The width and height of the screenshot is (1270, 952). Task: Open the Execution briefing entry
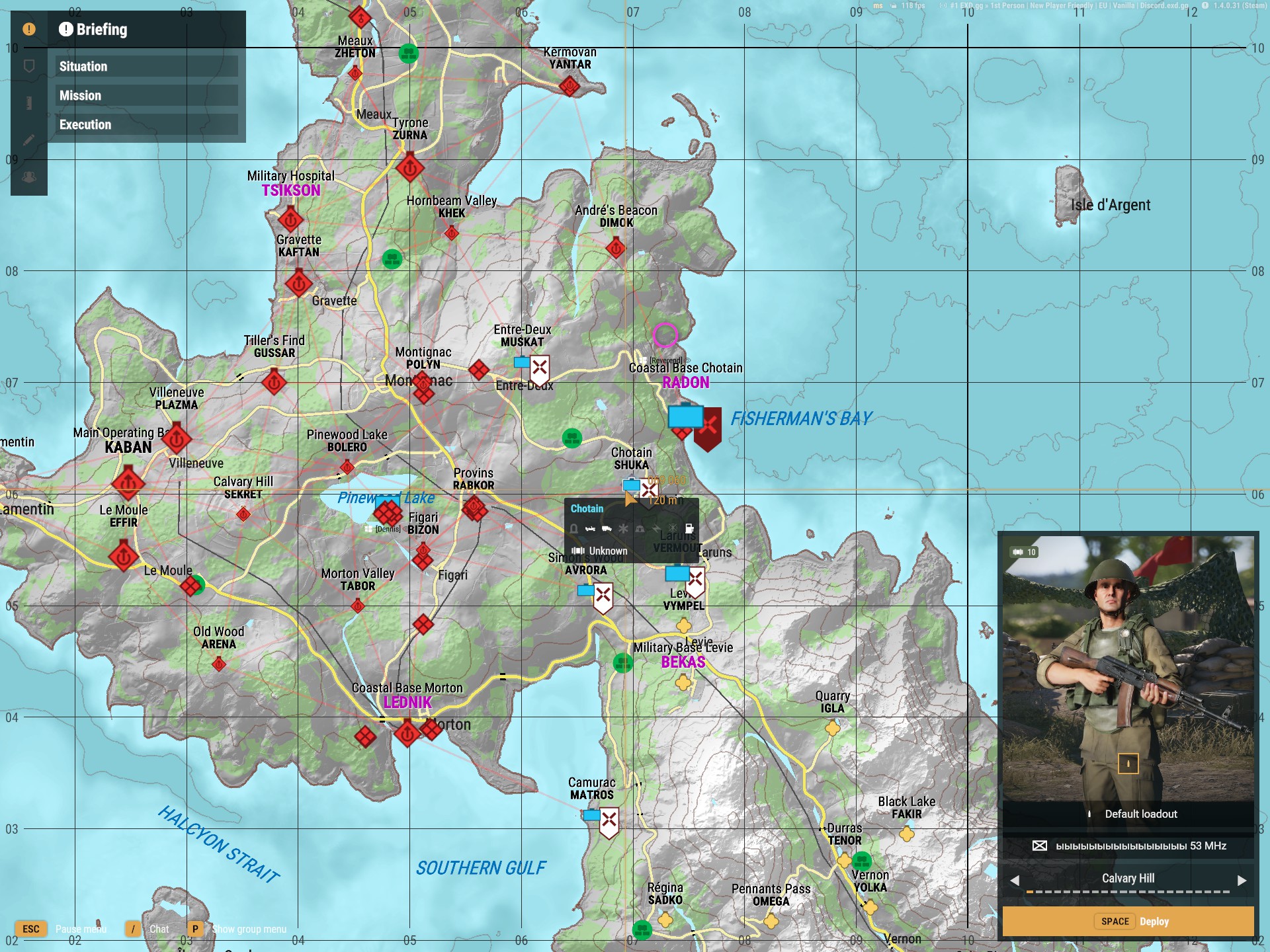coord(146,124)
